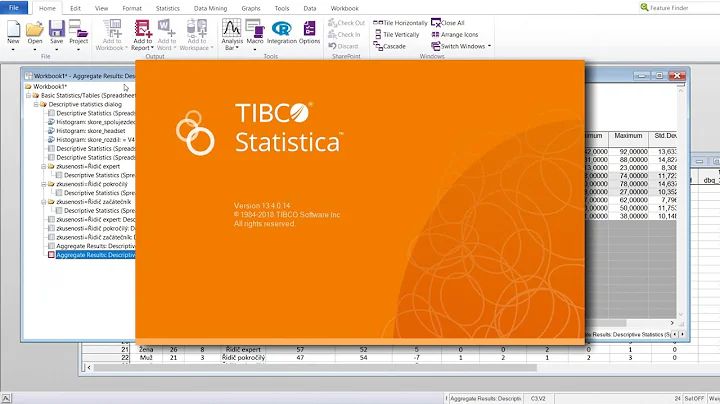Click Add to Workbook icon

point(112,28)
